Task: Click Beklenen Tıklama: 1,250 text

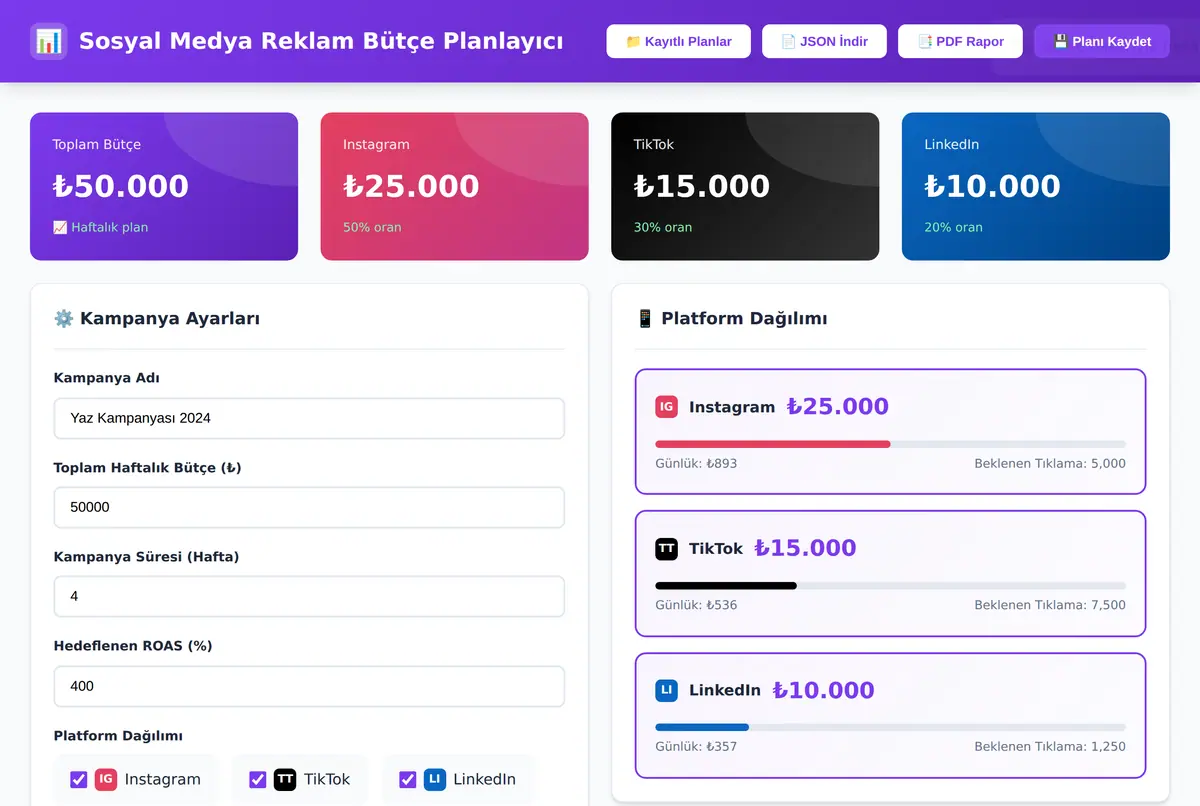Action: tap(1050, 746)
